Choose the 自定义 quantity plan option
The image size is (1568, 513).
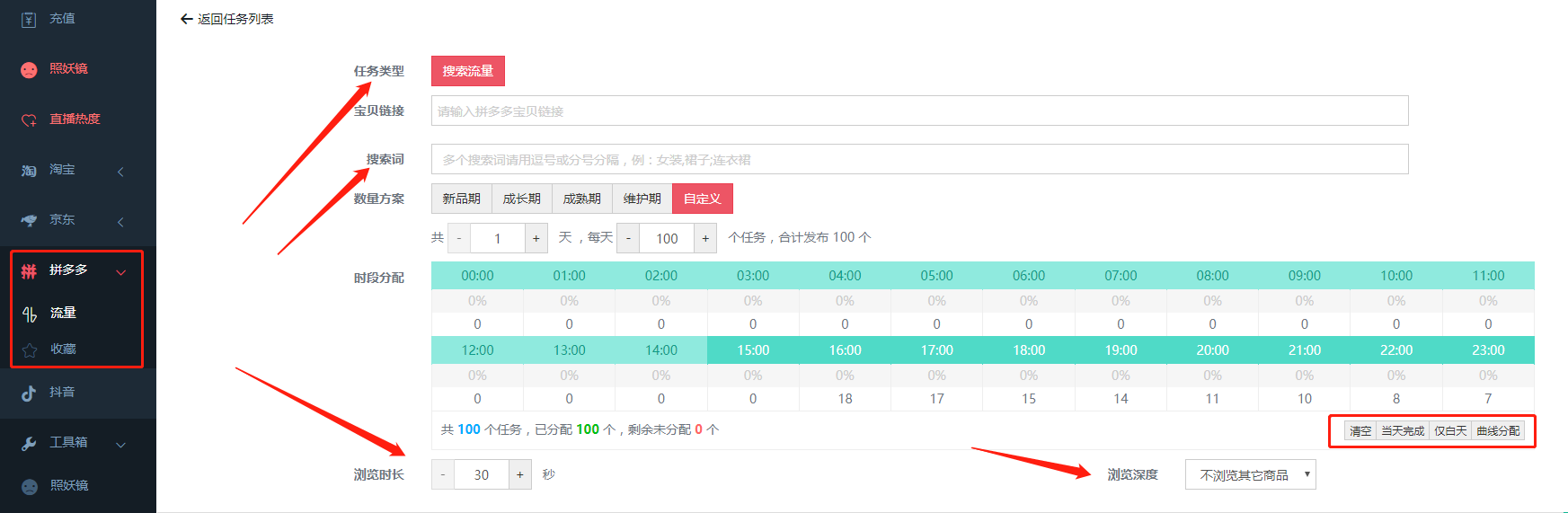tap(702, 199)
